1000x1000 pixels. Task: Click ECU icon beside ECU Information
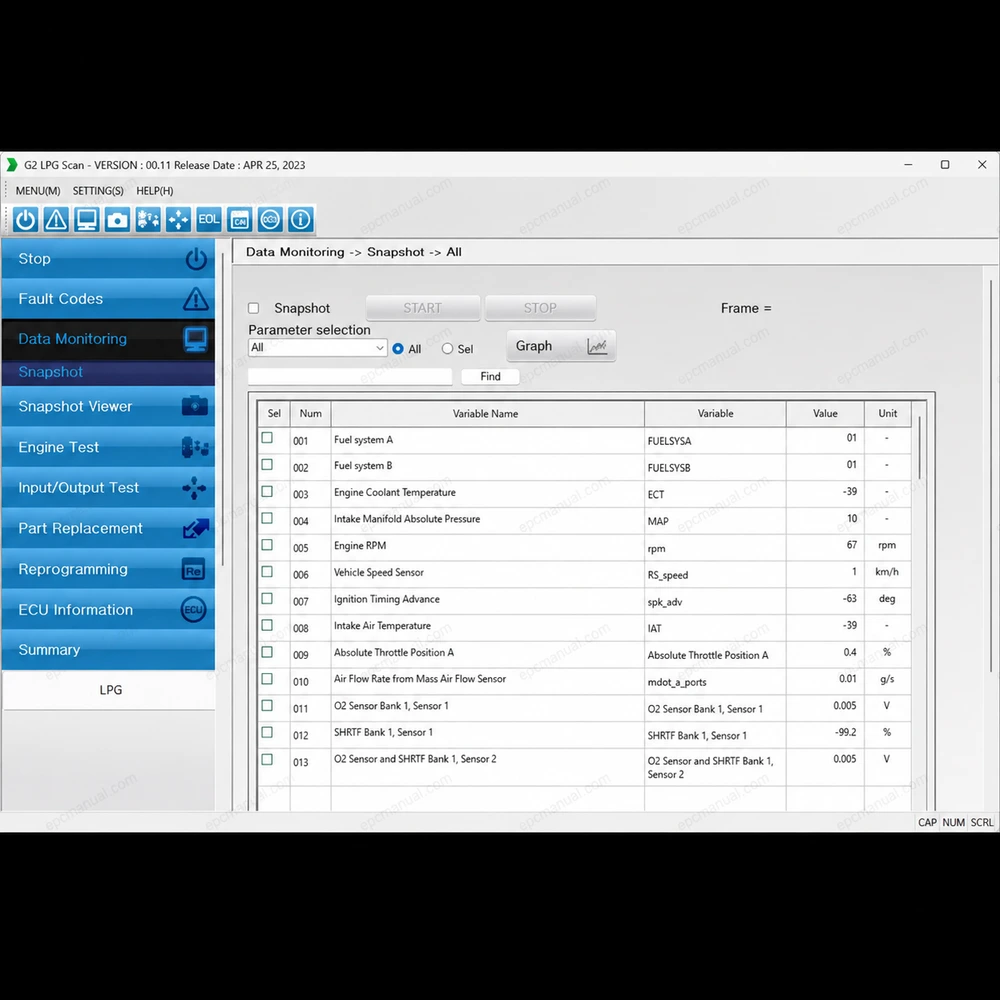coord(194,610)
